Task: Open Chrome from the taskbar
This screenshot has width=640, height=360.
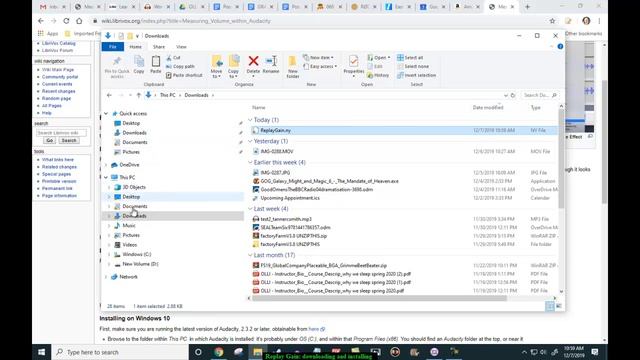Action: [218, 352]
